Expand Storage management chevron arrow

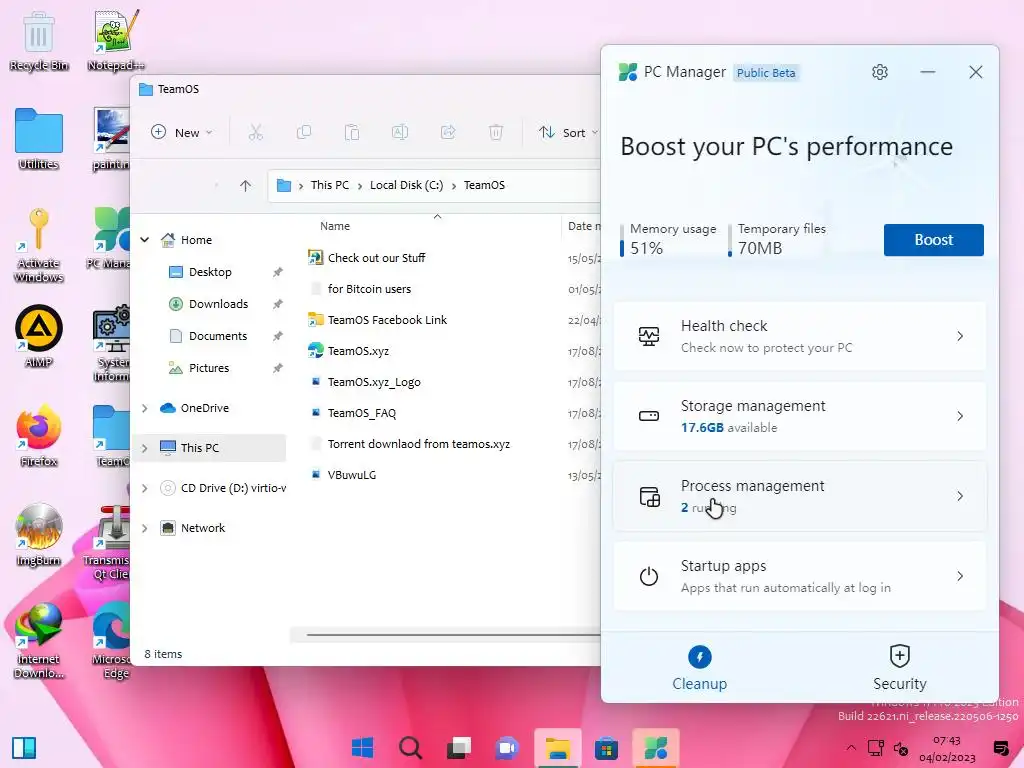tap(960, 416)
